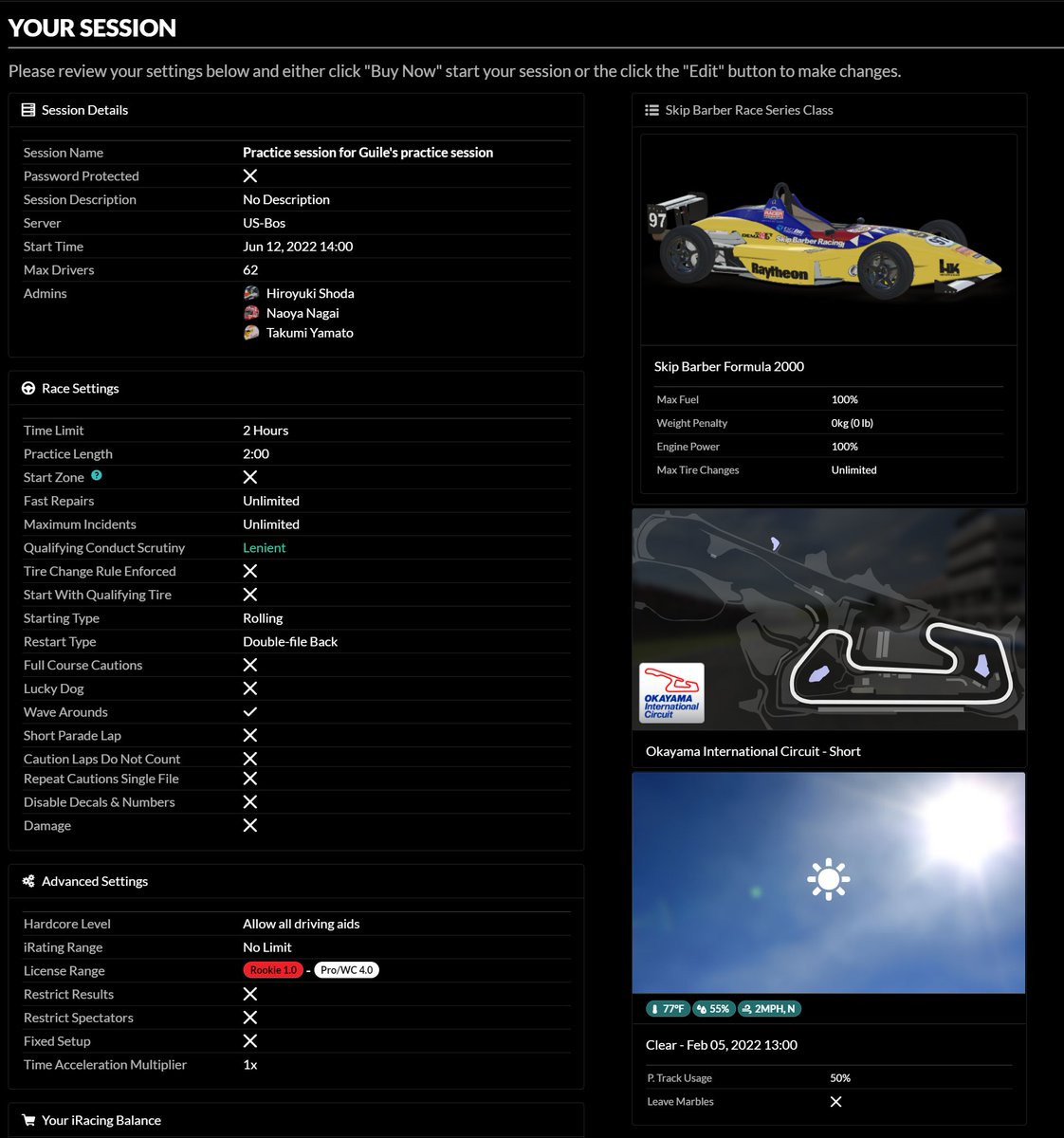Click the Password Protected X mark

(250, 175)
